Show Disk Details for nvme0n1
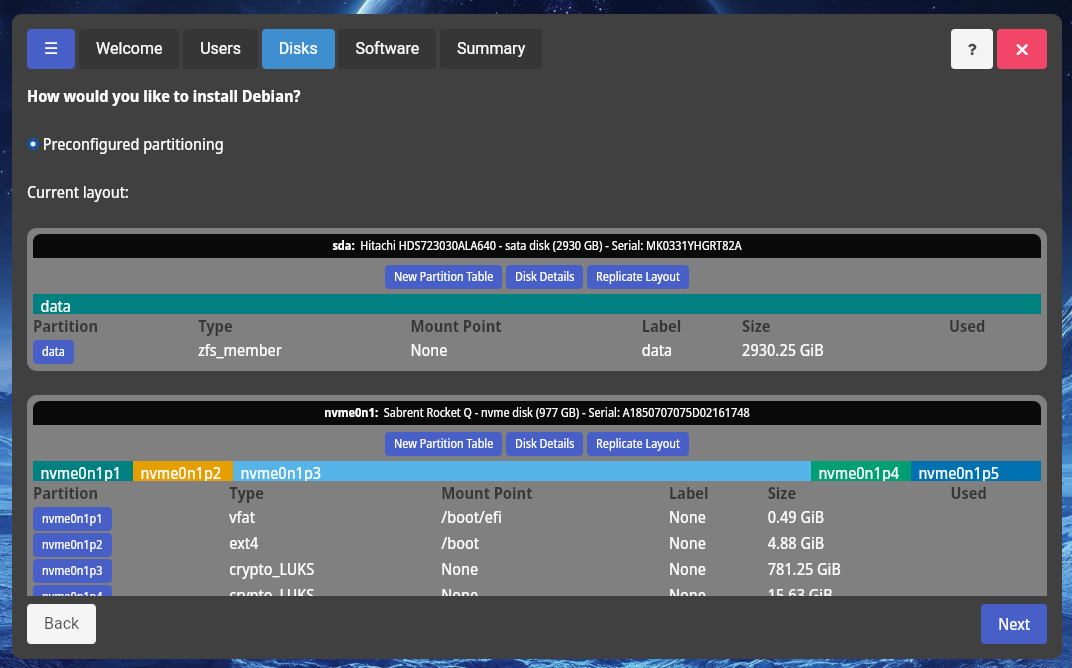Image resolution: width=1072 pixels, height=668 pixels. (544, 444)
